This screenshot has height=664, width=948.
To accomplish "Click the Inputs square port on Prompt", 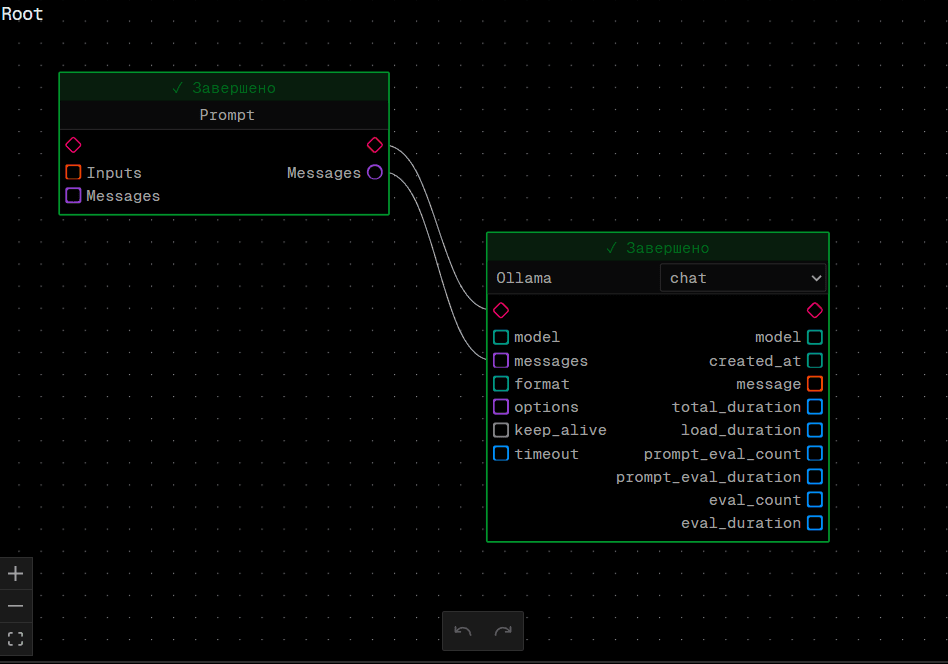I will pyautogui.click(x=73, y=173).
